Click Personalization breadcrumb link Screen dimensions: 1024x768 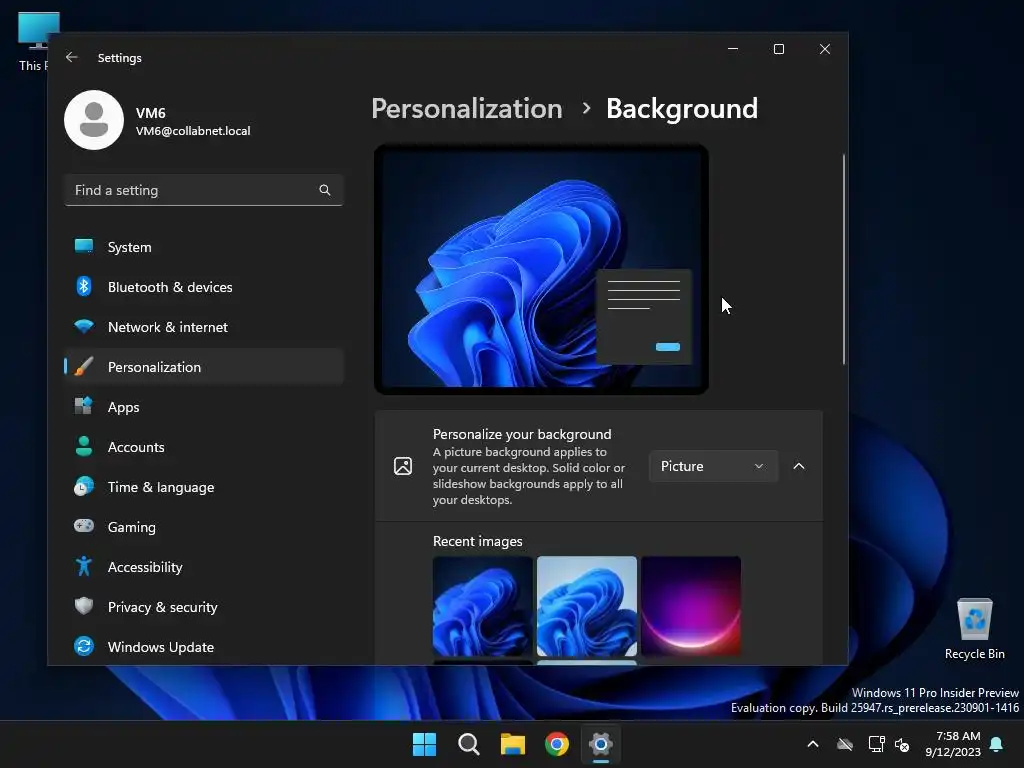467,108
